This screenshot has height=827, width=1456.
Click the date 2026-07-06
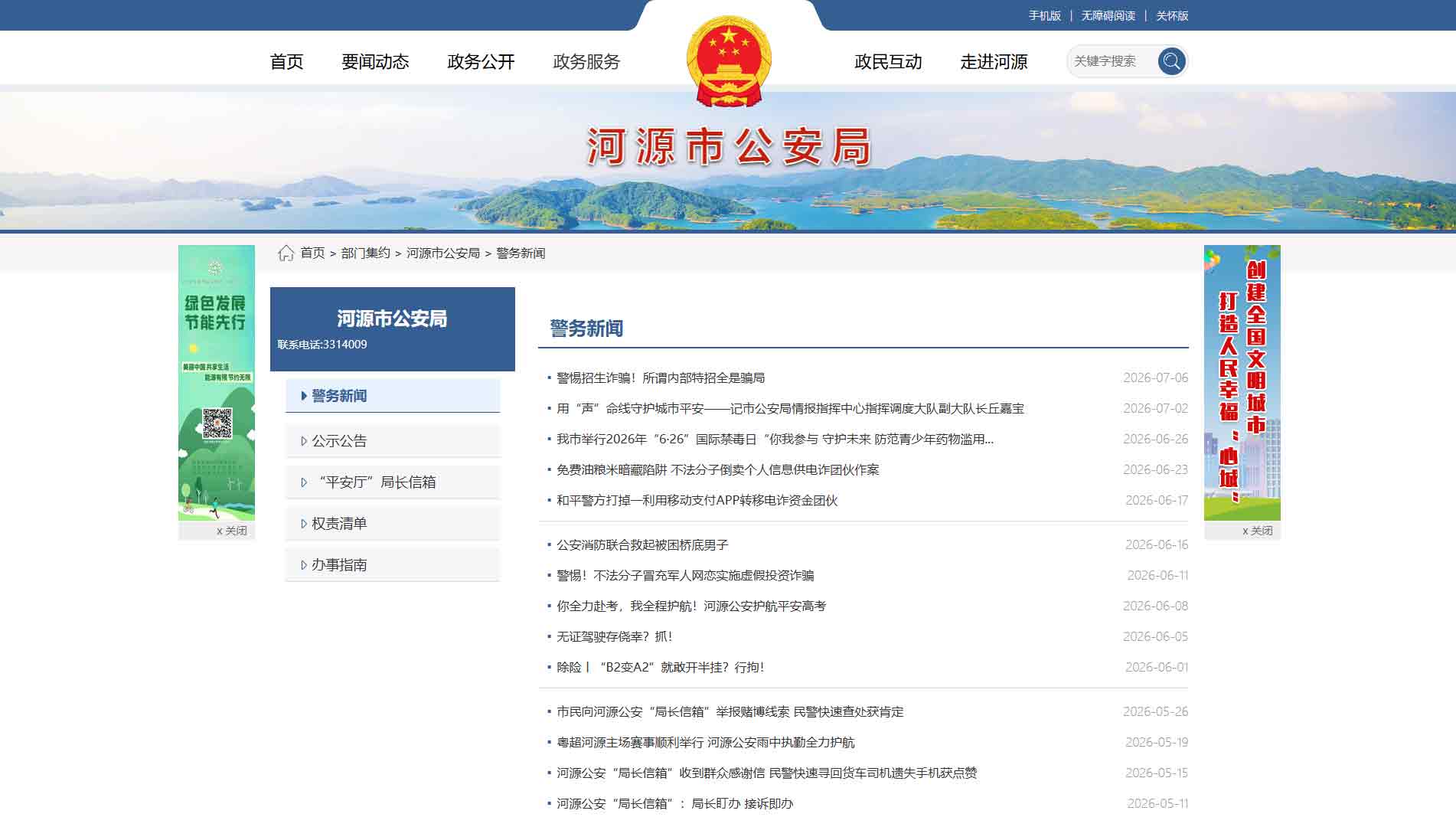click(x=1155, y=378)
